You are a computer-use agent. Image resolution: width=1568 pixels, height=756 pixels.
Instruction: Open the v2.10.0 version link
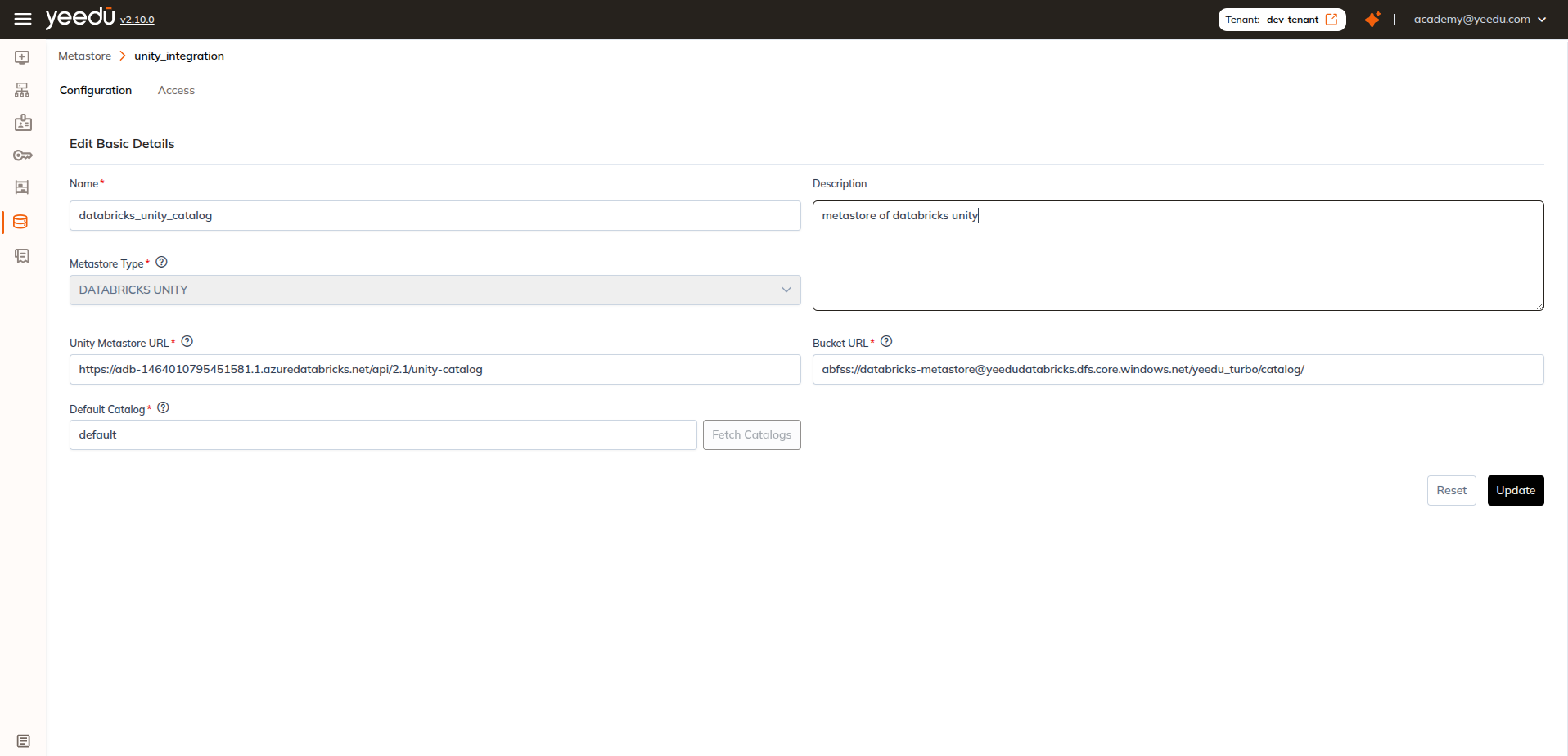137,20
